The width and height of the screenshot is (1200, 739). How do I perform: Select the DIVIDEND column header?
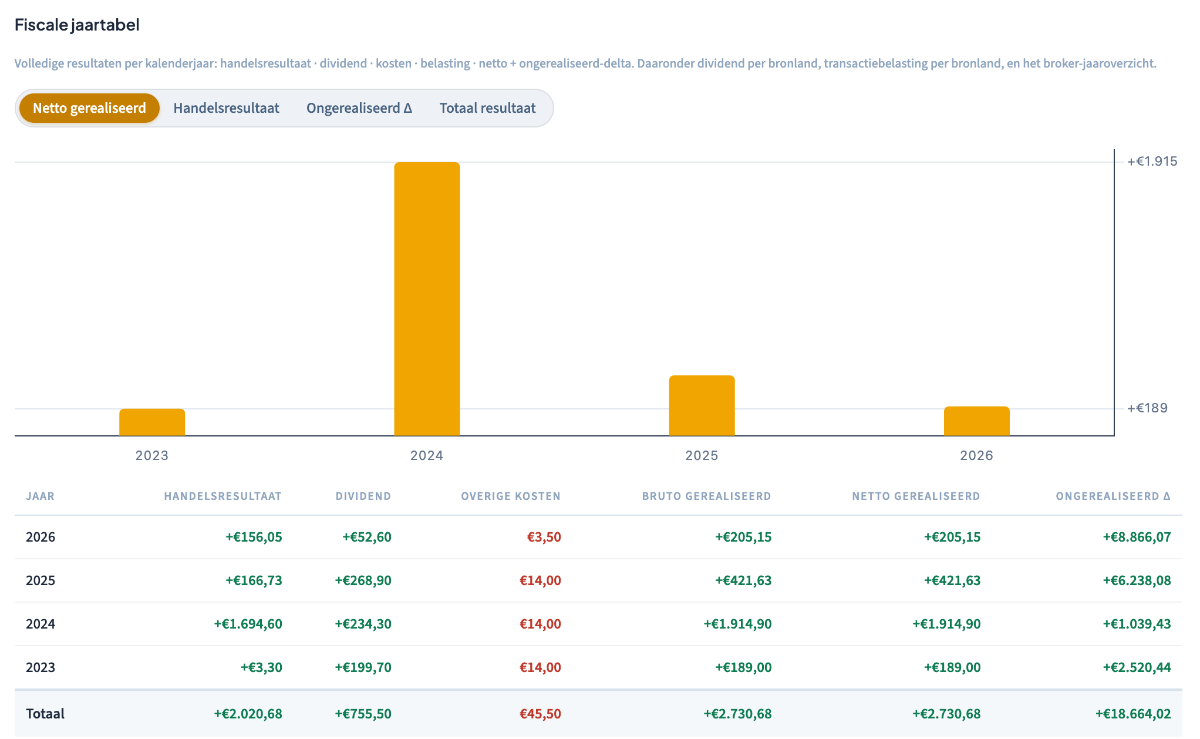364,496
